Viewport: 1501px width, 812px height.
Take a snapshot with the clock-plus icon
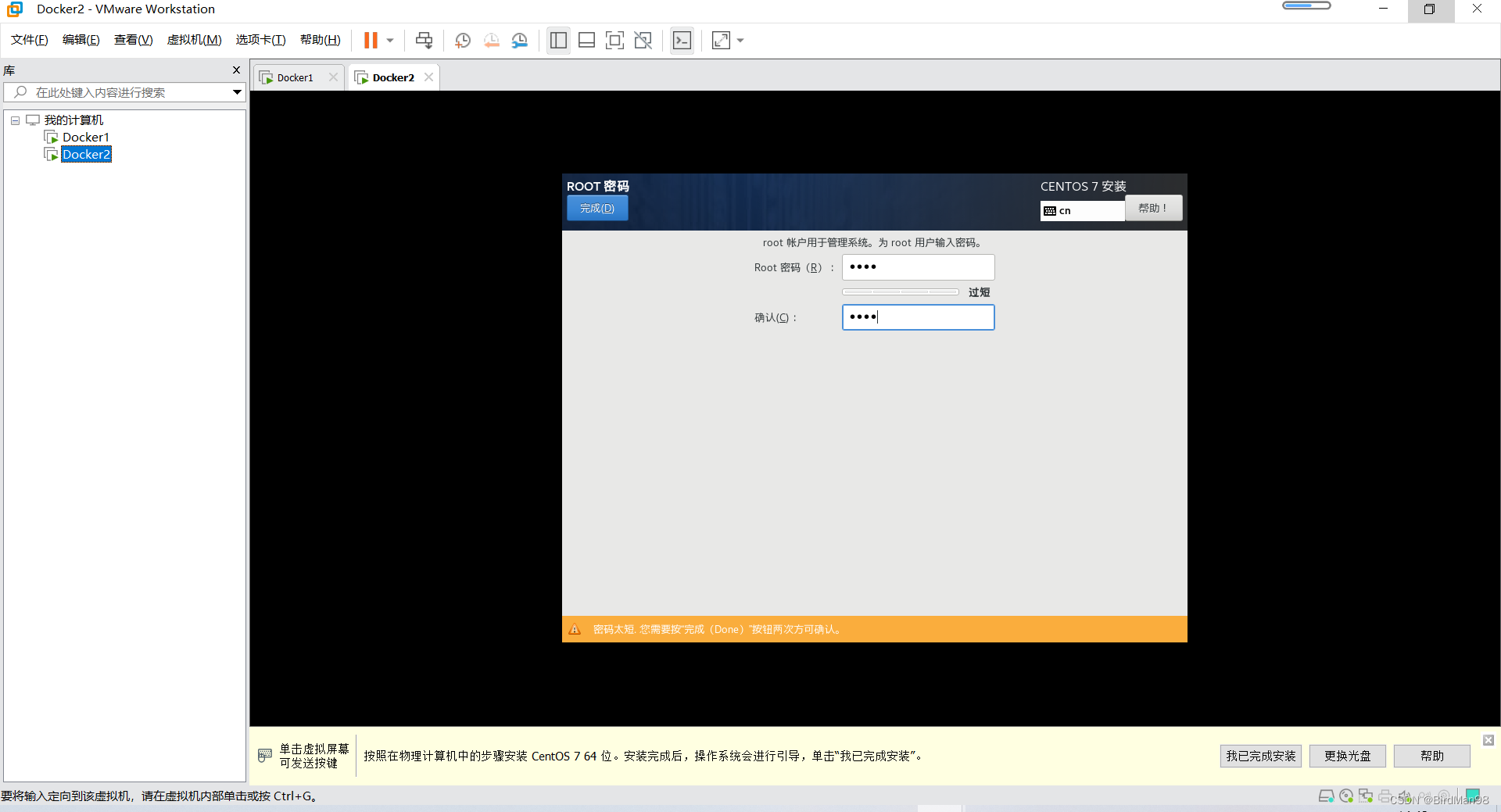[x=463, y=40]
